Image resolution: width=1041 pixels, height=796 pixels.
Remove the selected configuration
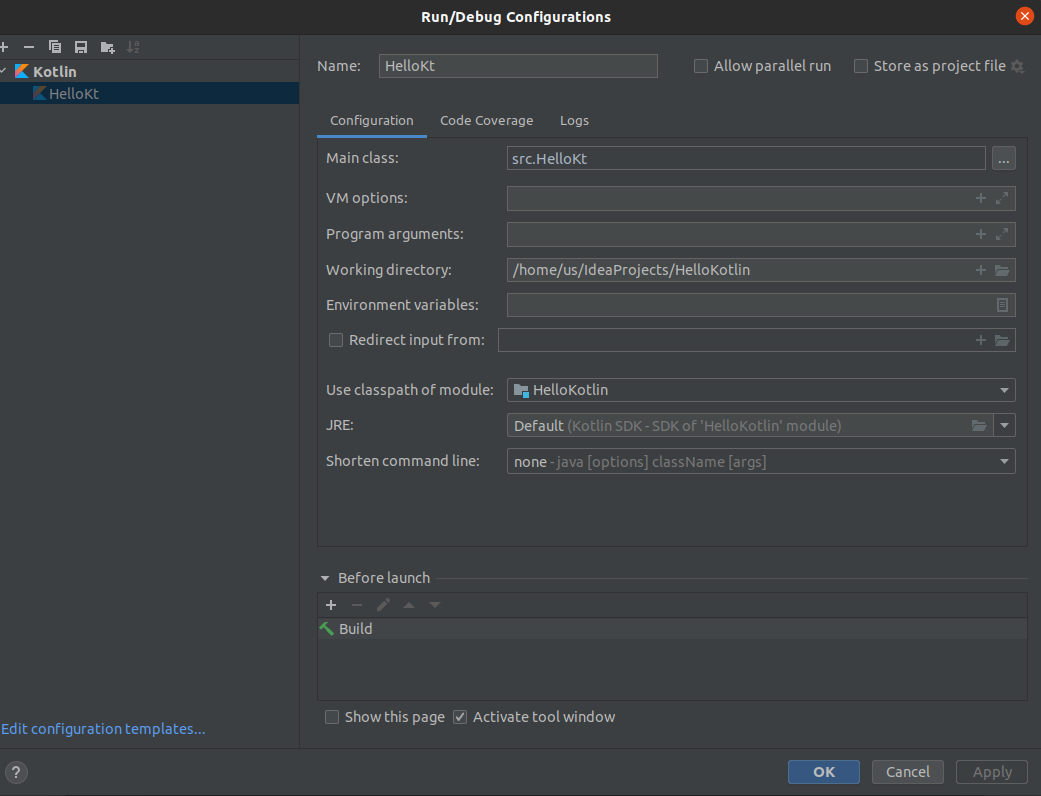pos(29,47)
